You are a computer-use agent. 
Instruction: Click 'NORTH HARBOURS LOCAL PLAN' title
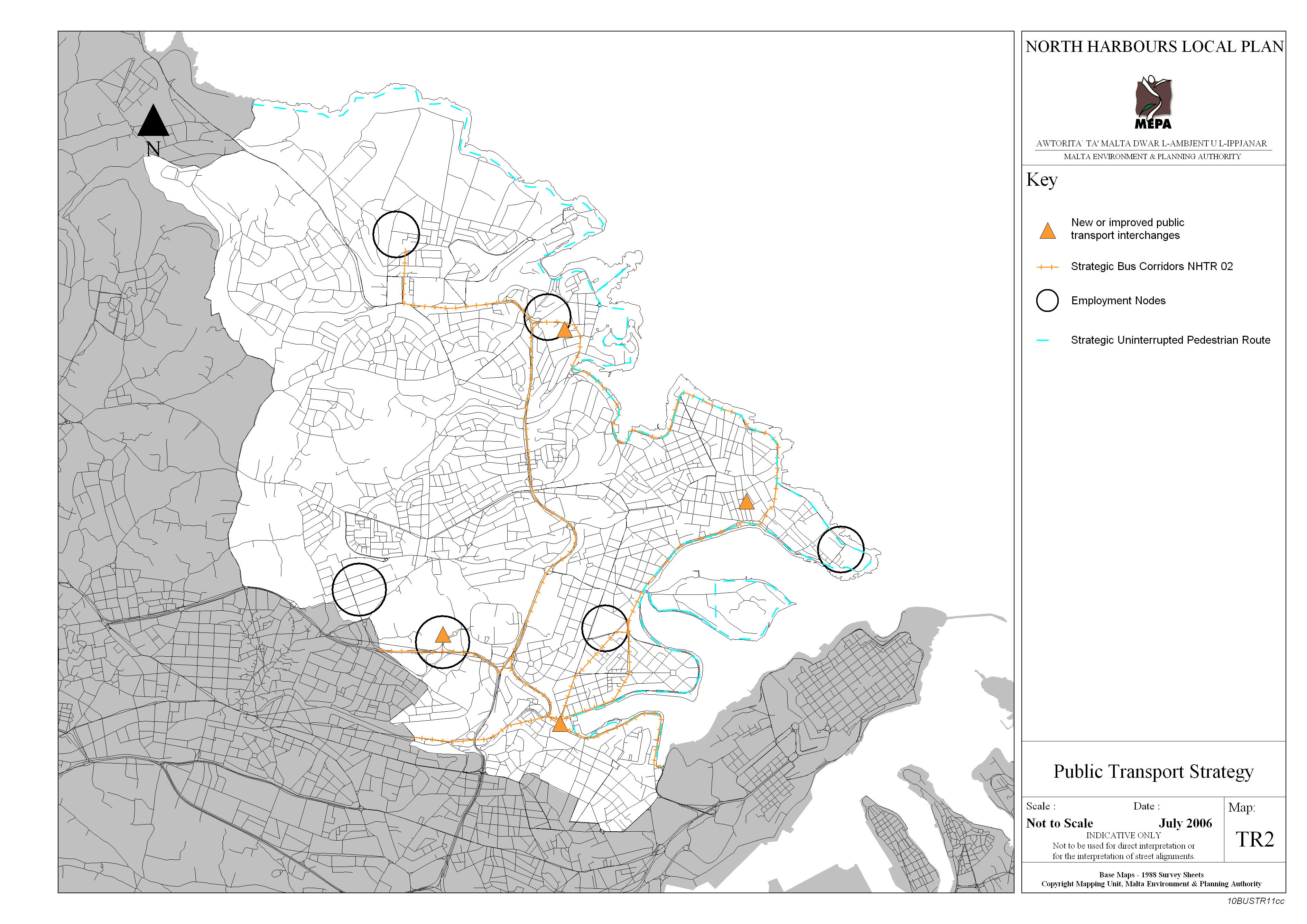coord(1155,47)
